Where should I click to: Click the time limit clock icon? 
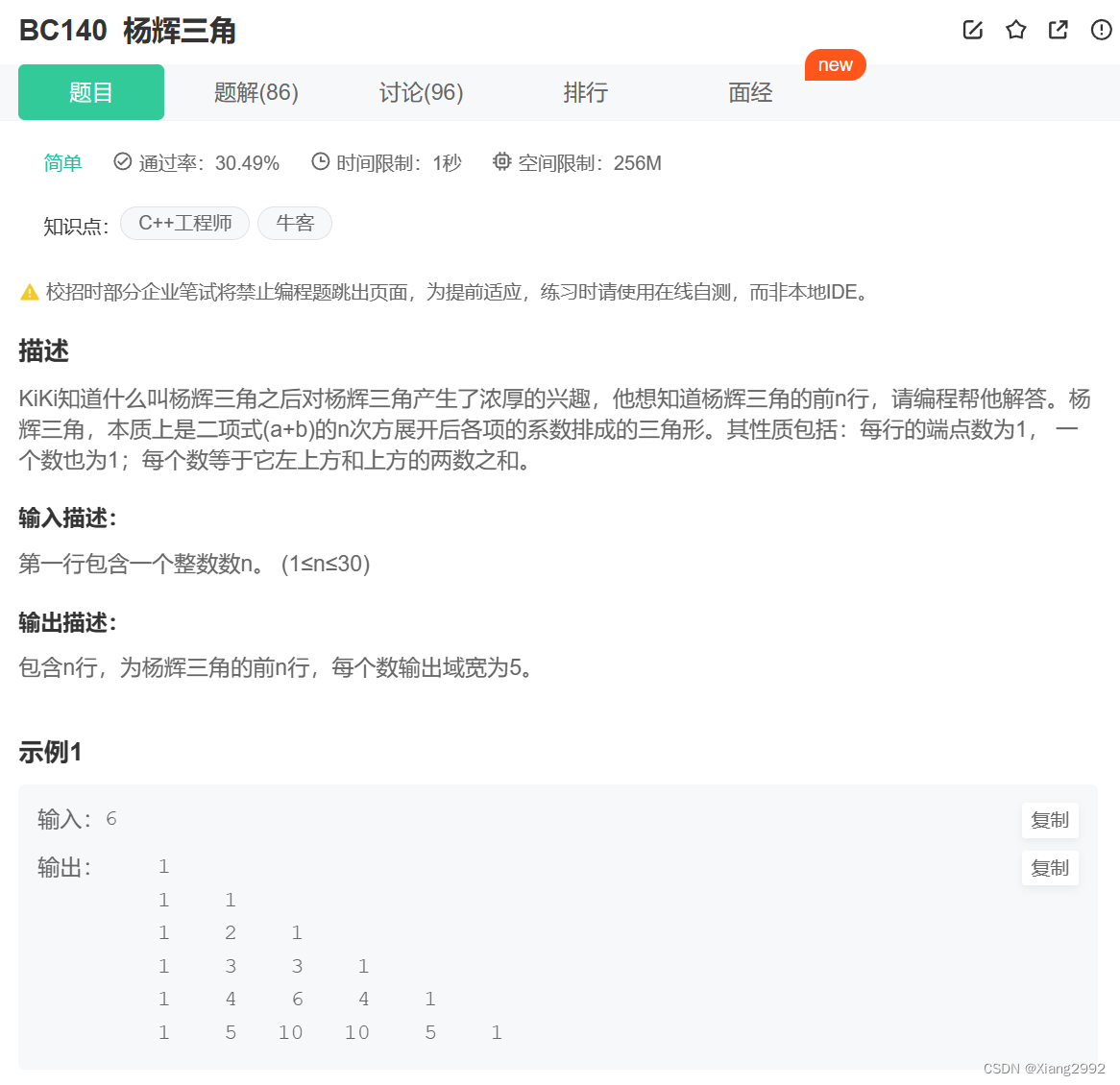320,161
